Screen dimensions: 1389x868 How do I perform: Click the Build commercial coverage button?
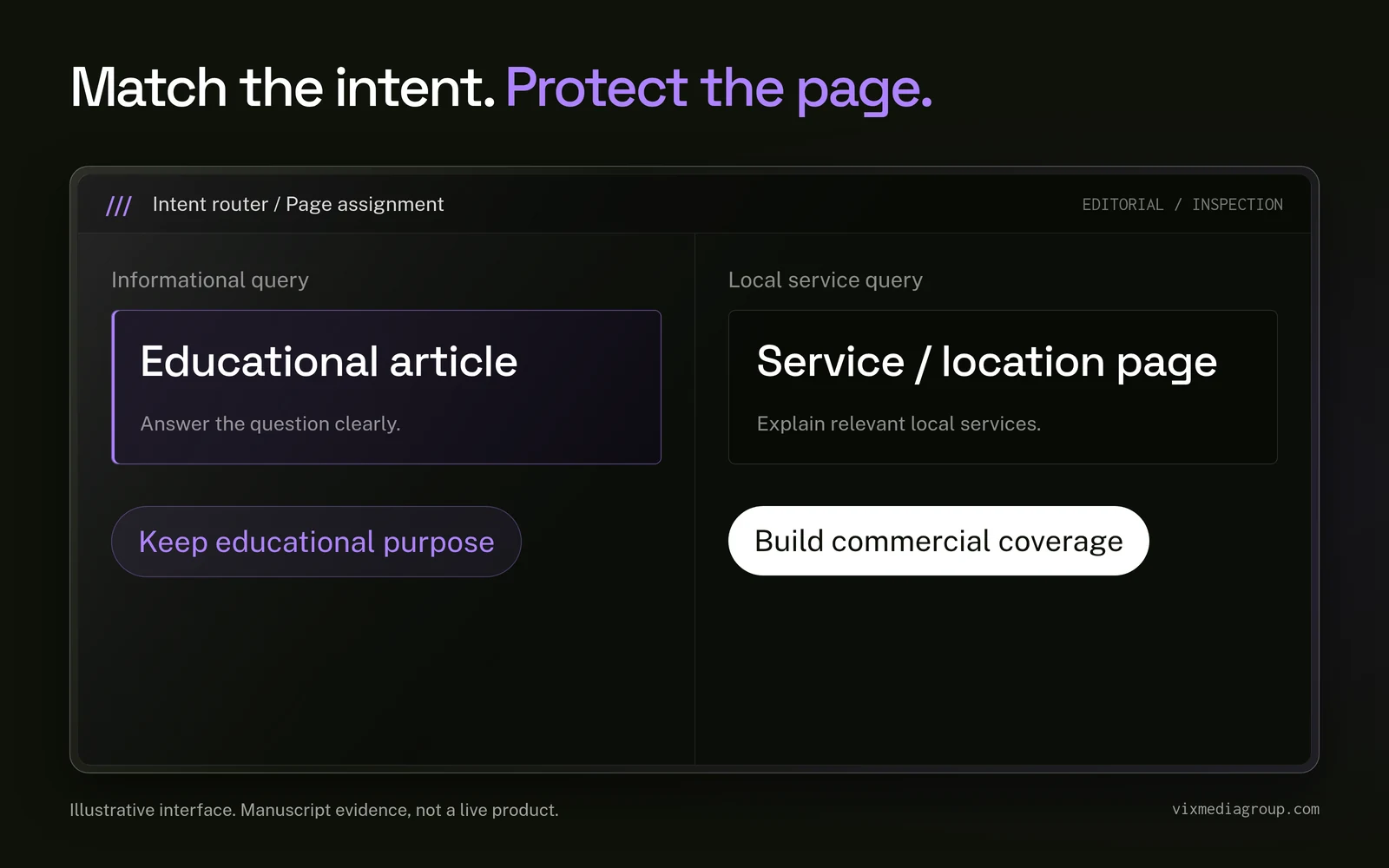click(x=938, y=541)
